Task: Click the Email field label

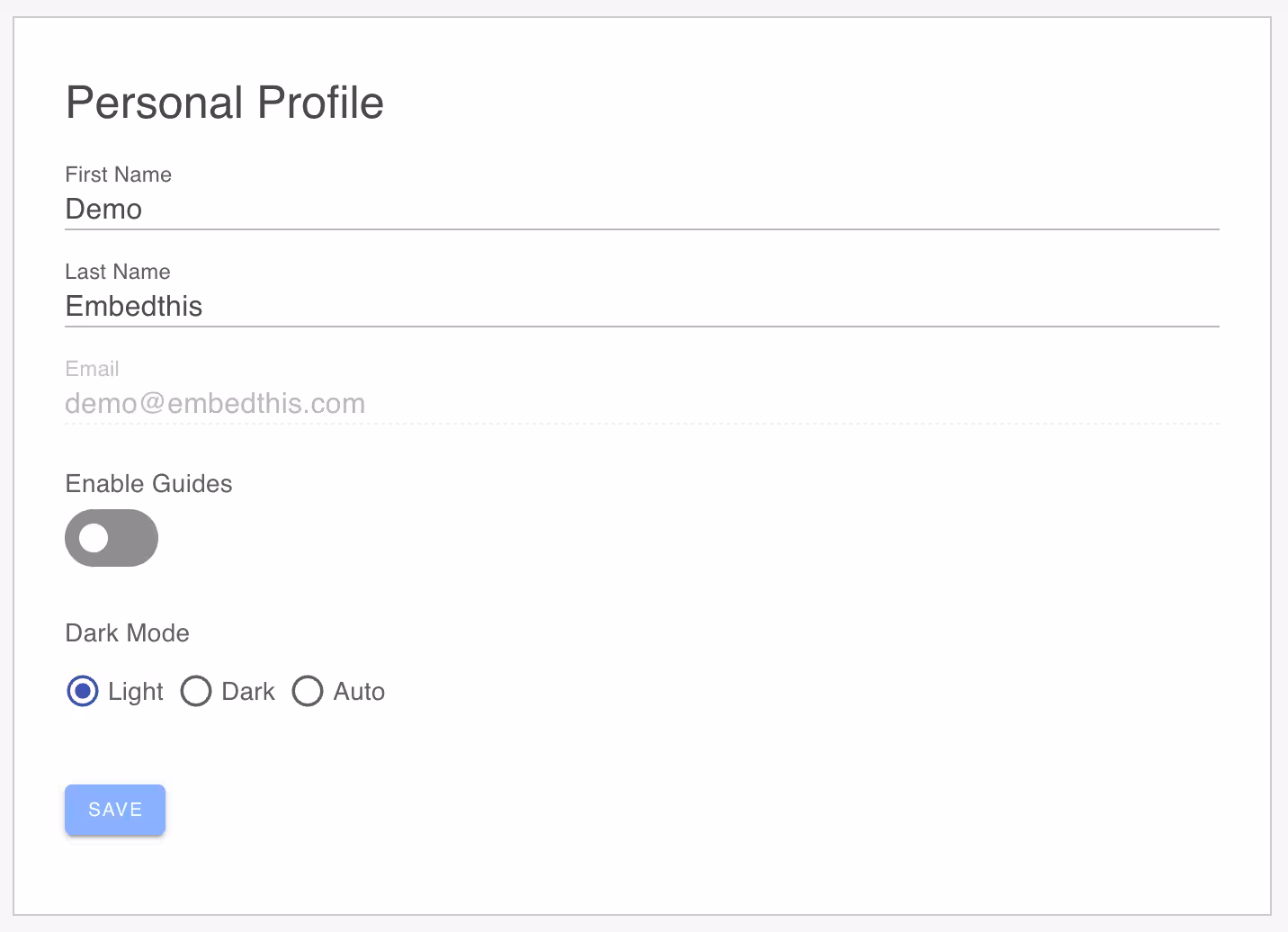Action: pos(92,369)
